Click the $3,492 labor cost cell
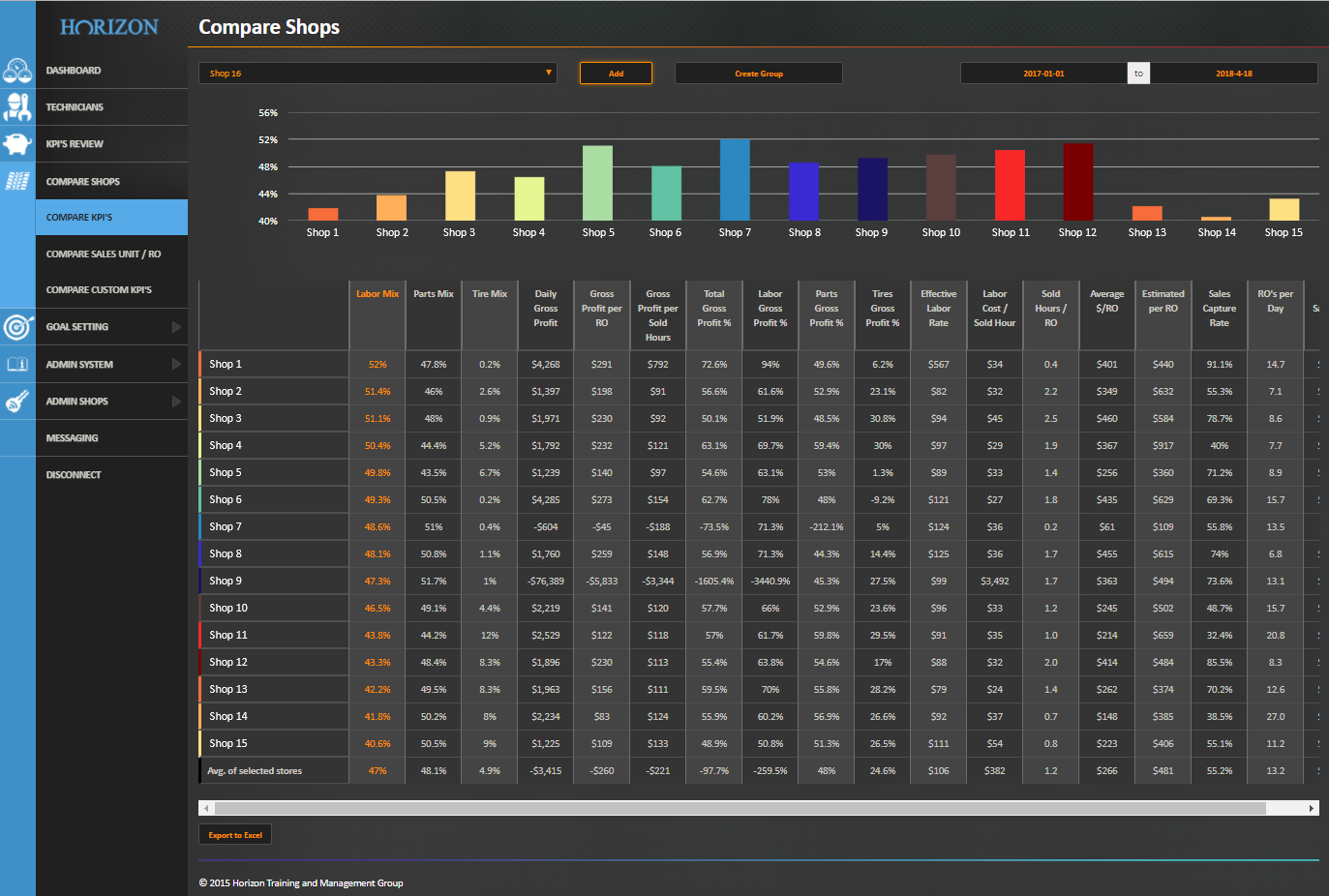 tap(995, 582)
